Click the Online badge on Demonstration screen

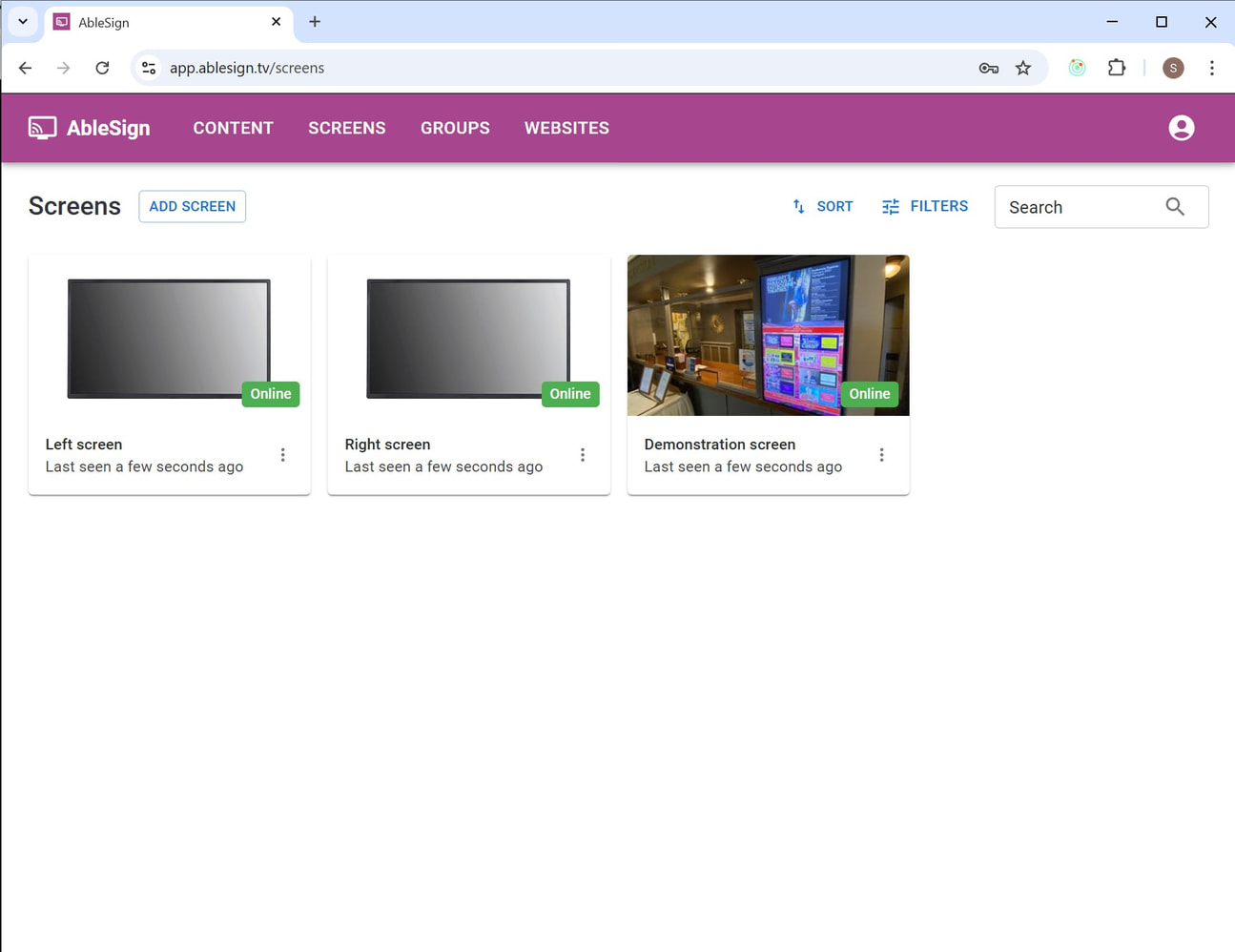pos(869,394)
